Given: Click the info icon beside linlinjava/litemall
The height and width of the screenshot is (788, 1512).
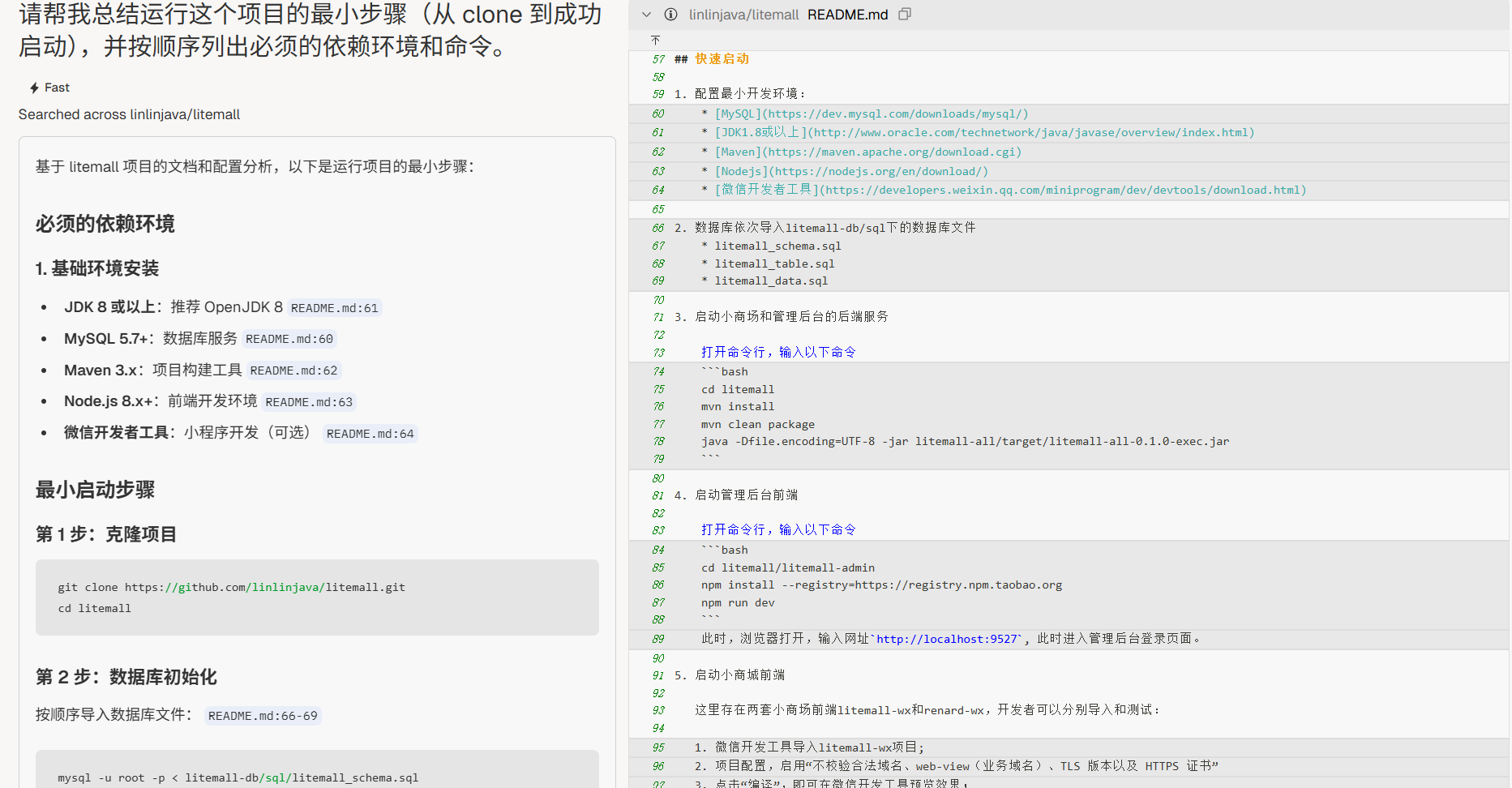Looking at the screenshot, I should click(x=670, y=15).
